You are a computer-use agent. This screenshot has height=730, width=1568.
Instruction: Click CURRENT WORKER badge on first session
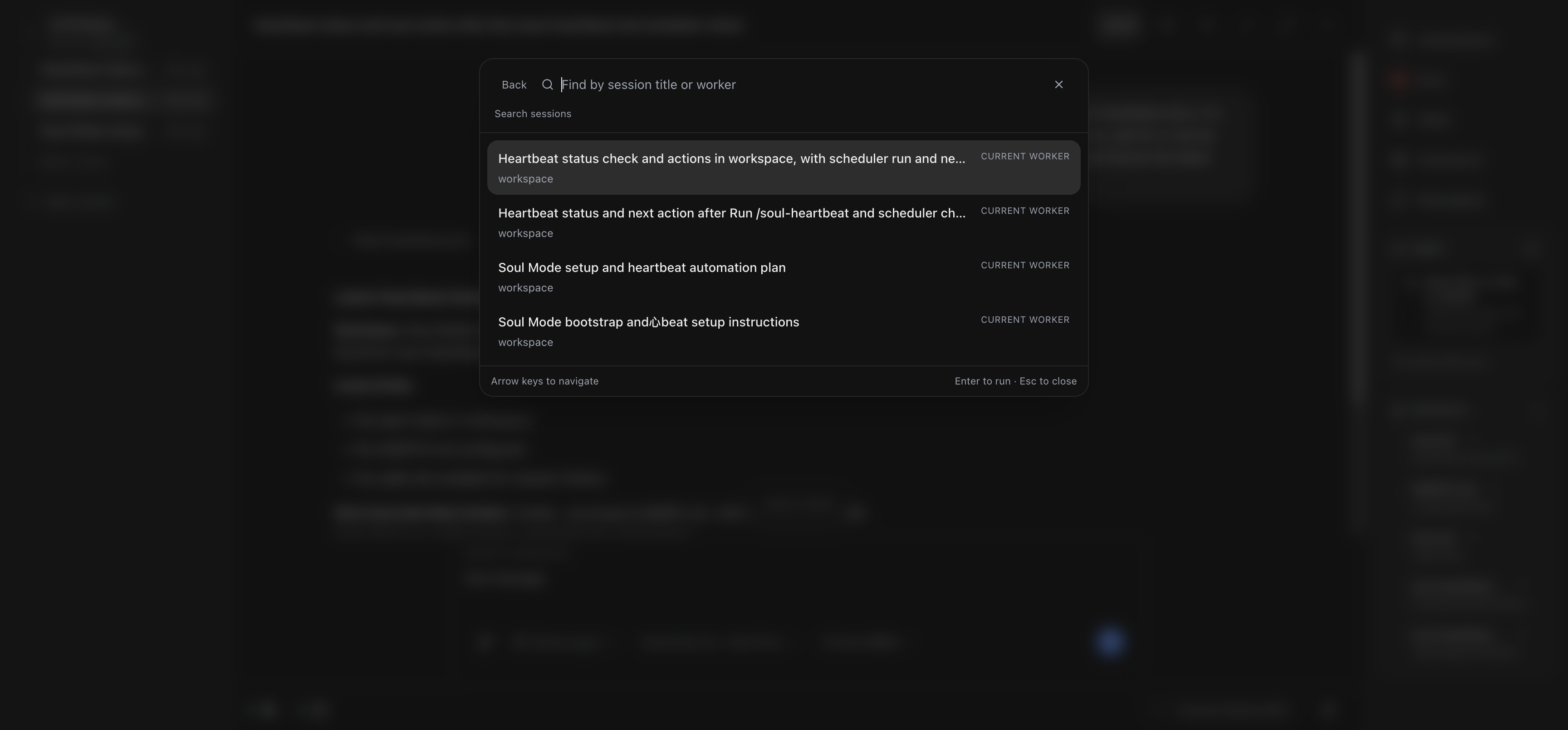tap(1024, 157)
